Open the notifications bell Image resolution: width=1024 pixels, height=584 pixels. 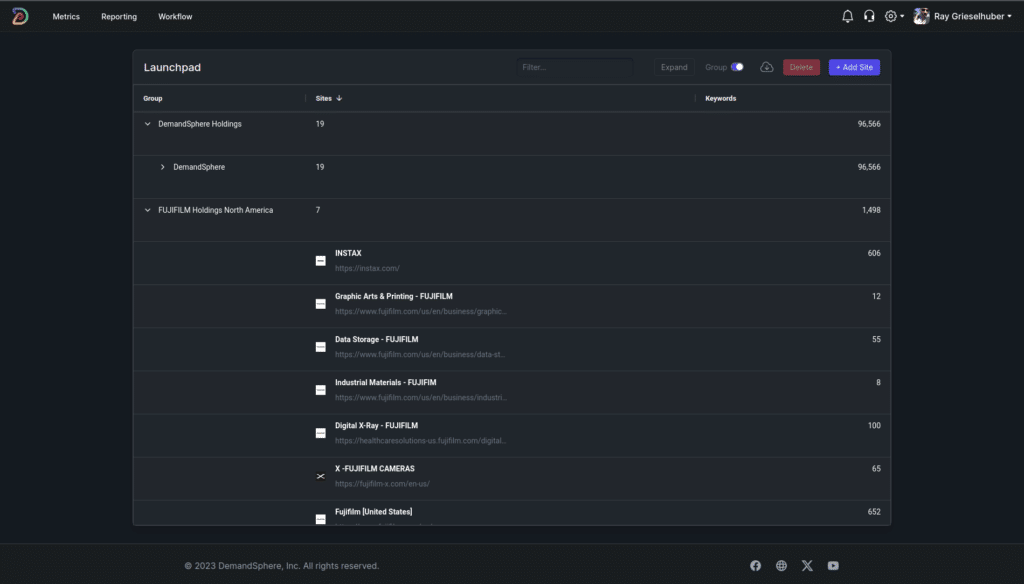(847, 16)
